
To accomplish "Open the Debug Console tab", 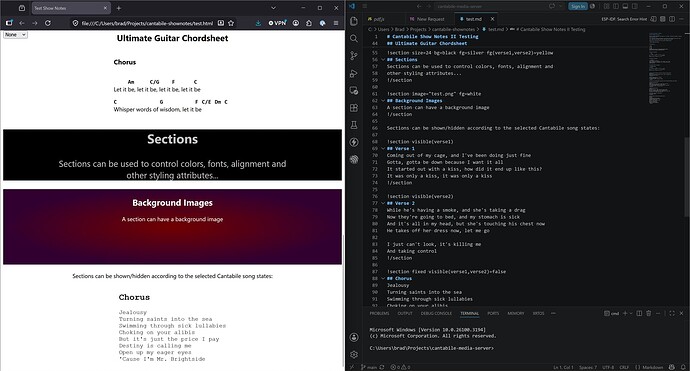I will click(436, 313).
